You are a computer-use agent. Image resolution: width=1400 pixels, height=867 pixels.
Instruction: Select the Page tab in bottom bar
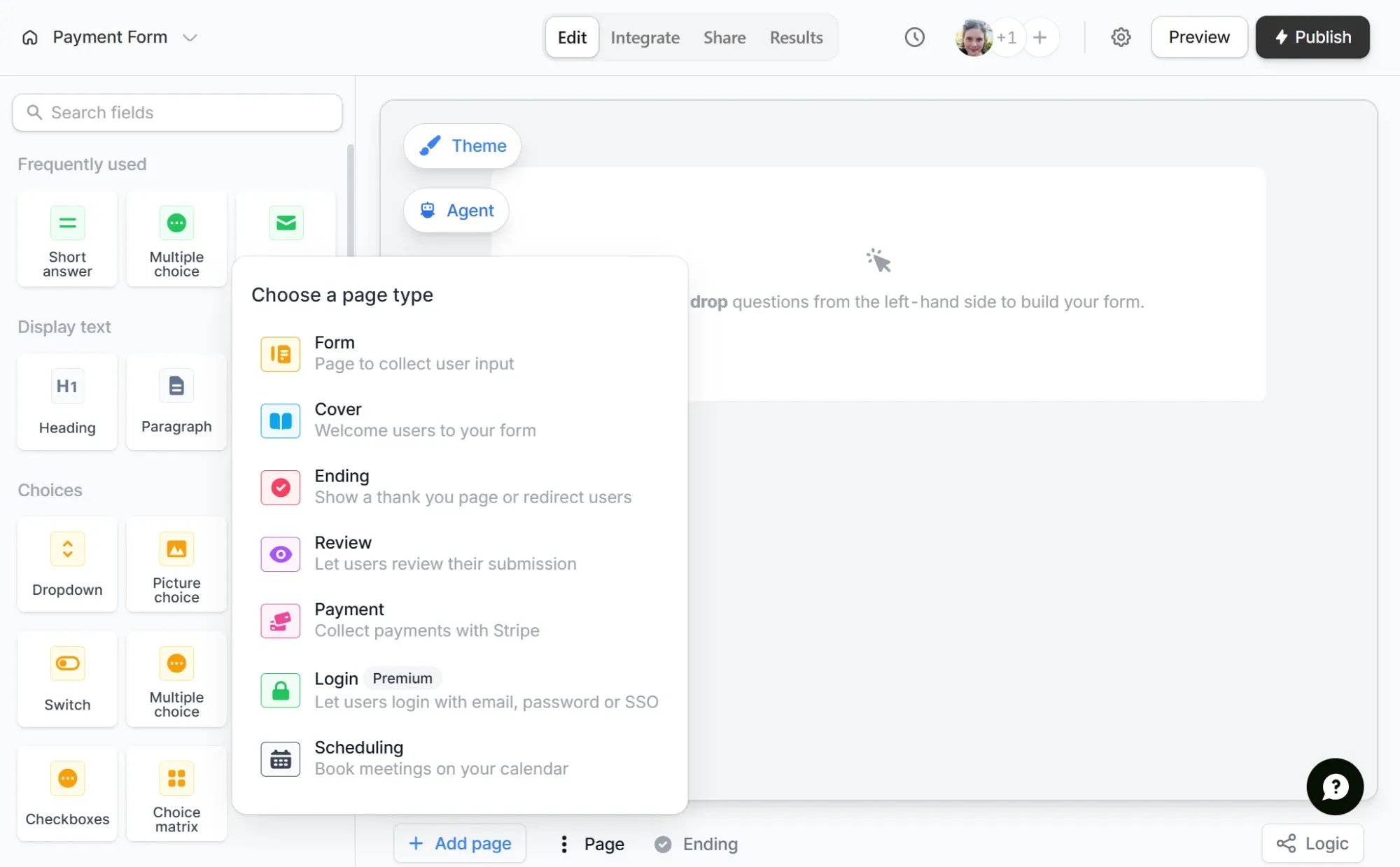(604, 844)
